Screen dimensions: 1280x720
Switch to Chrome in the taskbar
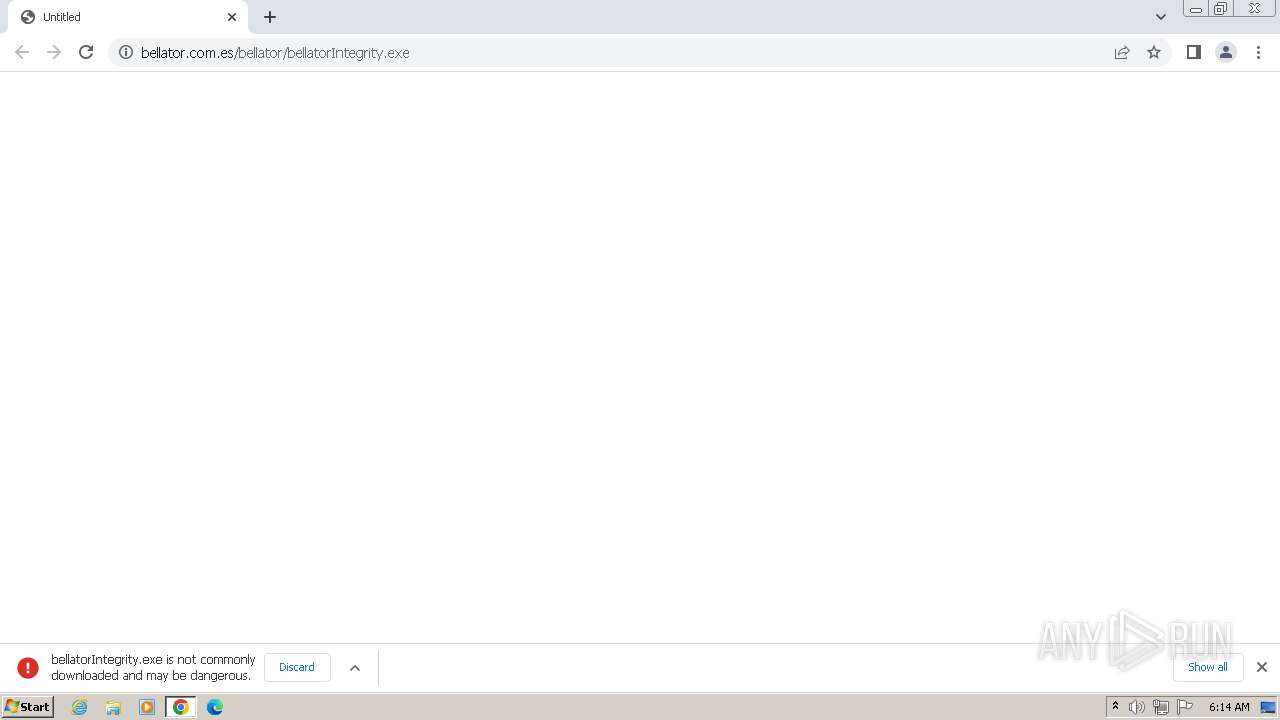[x=181, y=707]
